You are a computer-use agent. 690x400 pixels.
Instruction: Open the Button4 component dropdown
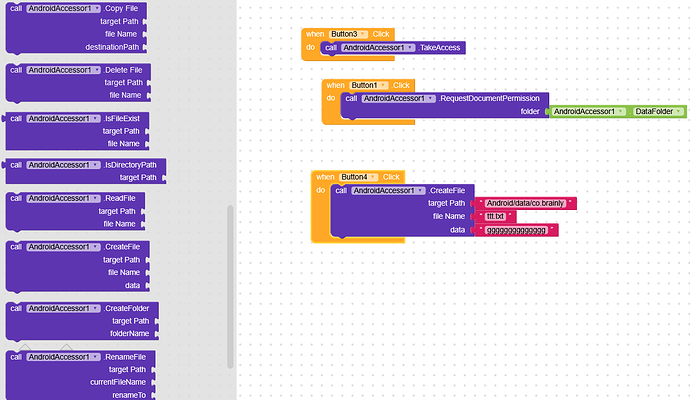[x=373, y=177]
